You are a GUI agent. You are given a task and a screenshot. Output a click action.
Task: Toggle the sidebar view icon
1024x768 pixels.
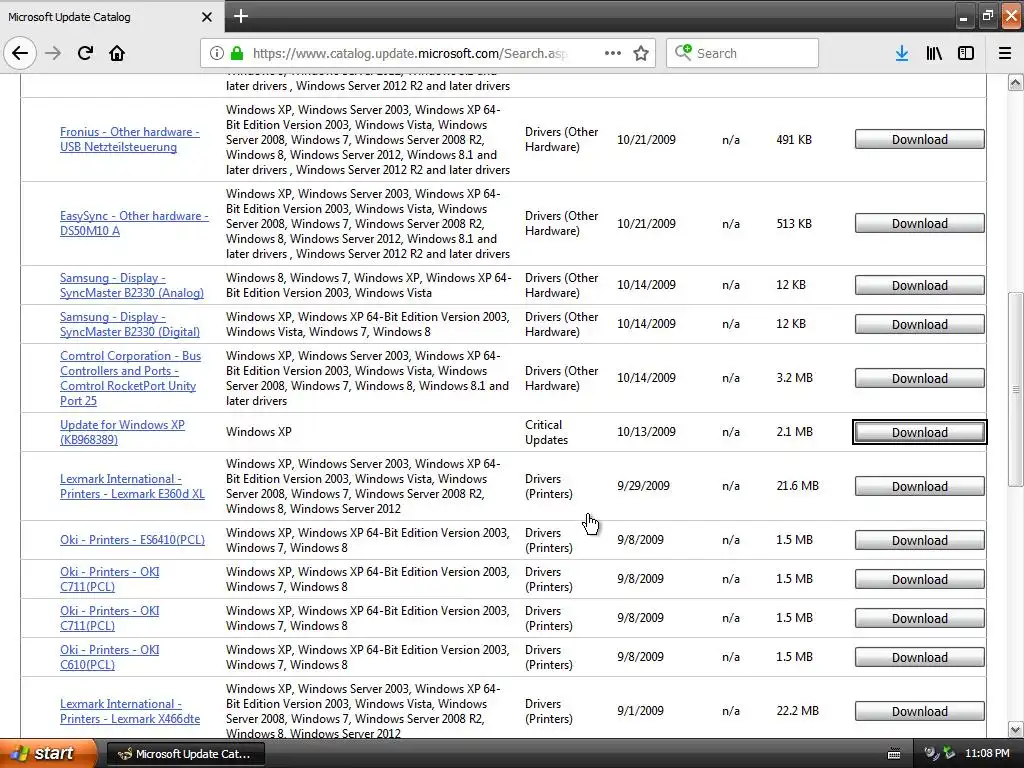(x=966, y=53)
